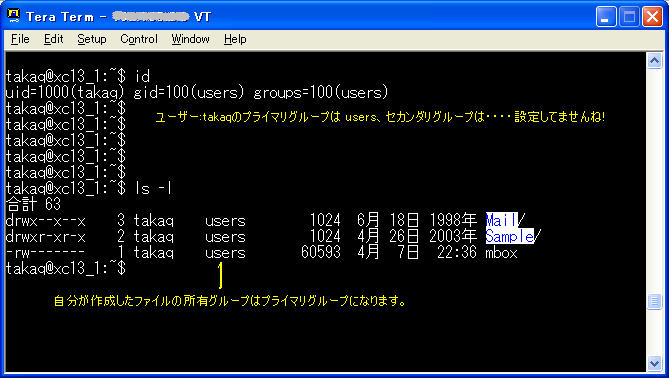
Task: Click the -rw------- permissions text
Action: 46,253
